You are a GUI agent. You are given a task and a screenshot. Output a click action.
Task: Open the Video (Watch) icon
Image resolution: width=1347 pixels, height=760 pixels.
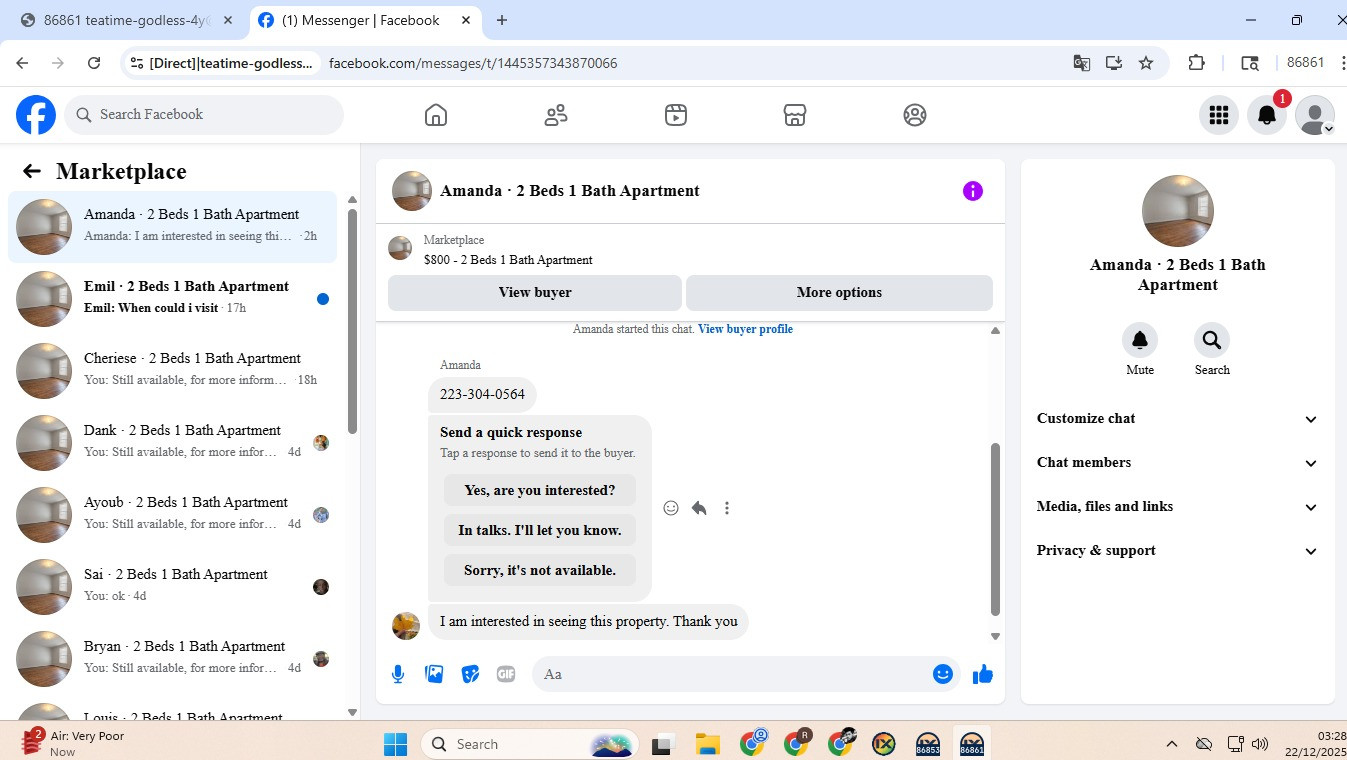pos(676,115)
